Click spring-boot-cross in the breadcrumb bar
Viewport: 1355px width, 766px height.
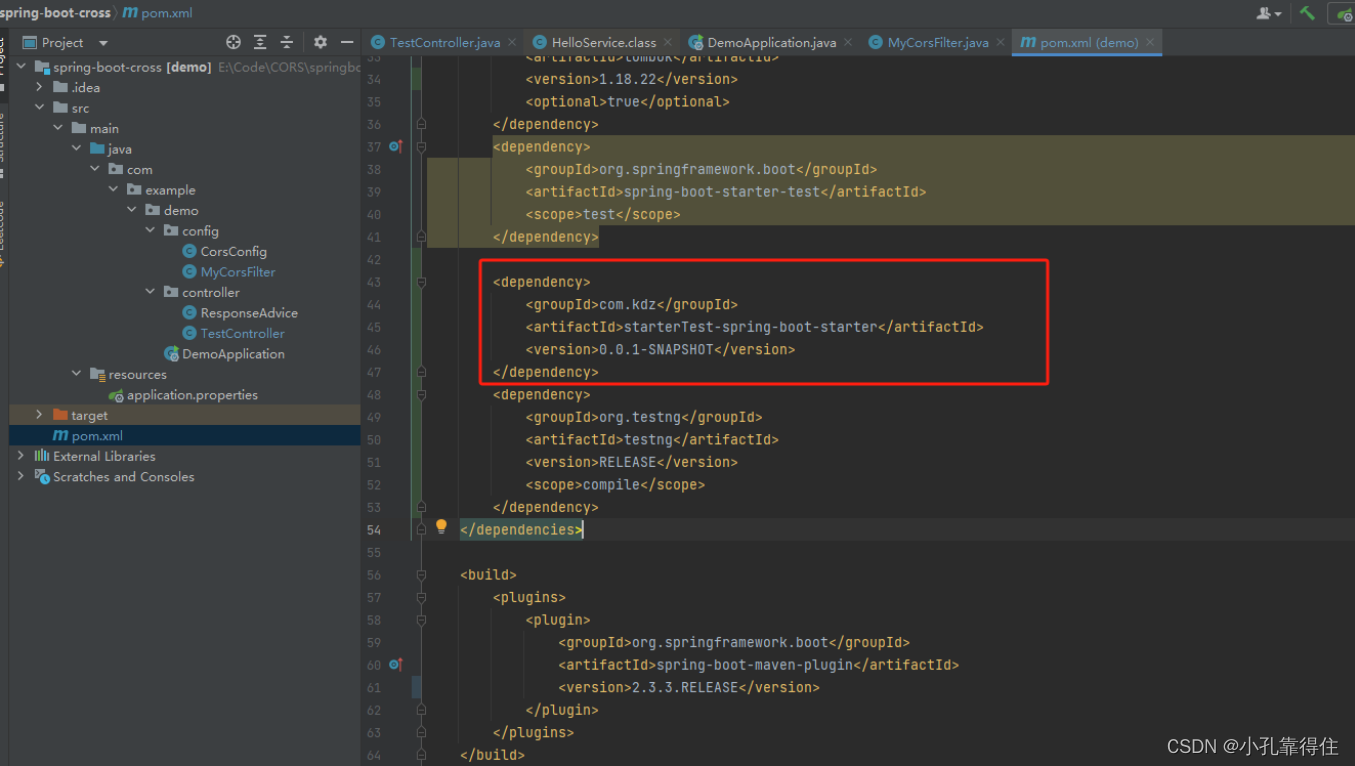(x=55, y=13)
